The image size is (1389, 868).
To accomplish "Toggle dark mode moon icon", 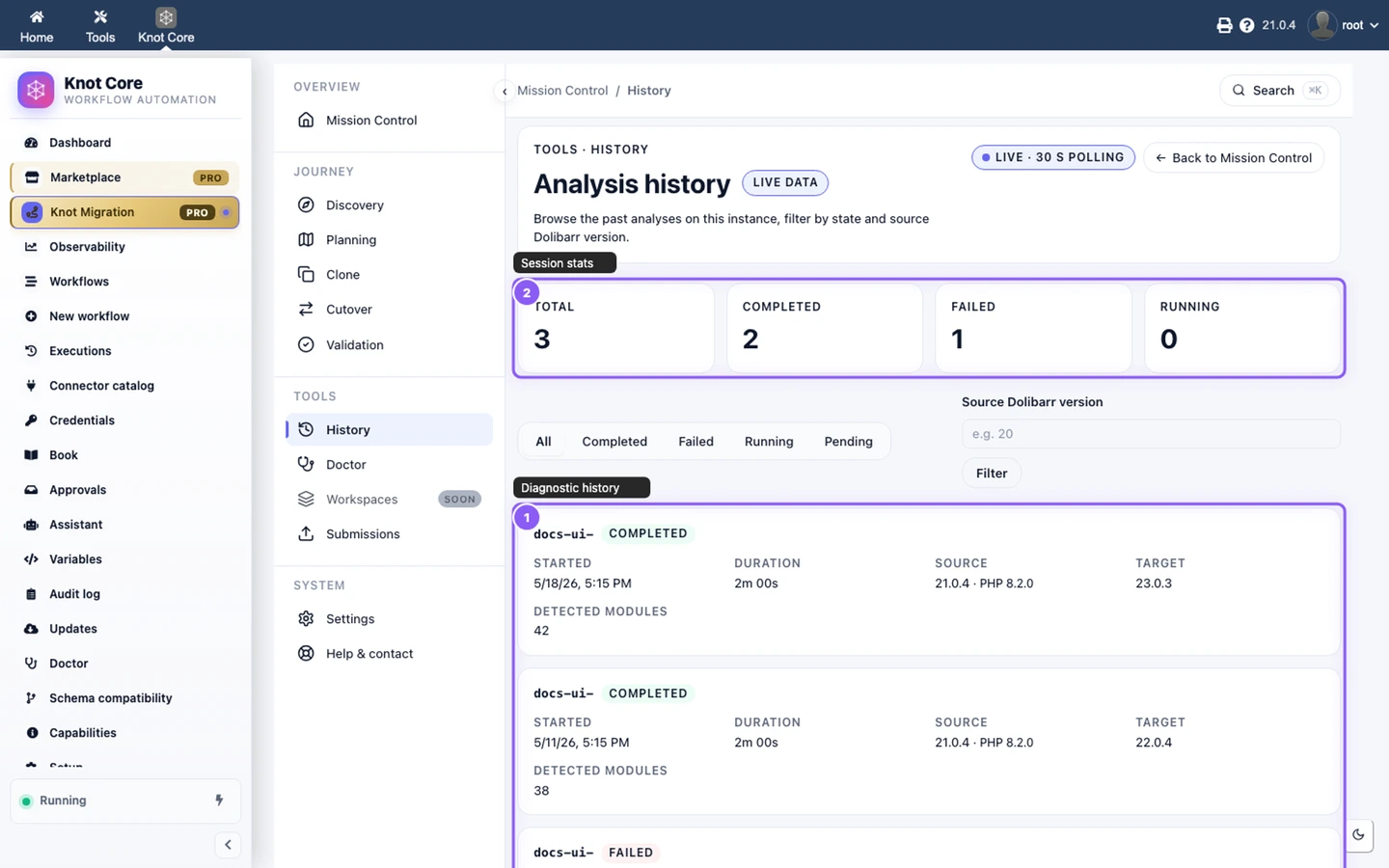I will [x=1358, y=835].
